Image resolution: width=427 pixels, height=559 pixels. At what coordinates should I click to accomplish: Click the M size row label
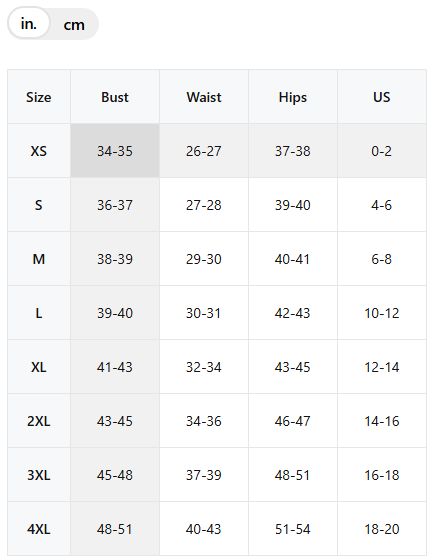coord(39,259)
